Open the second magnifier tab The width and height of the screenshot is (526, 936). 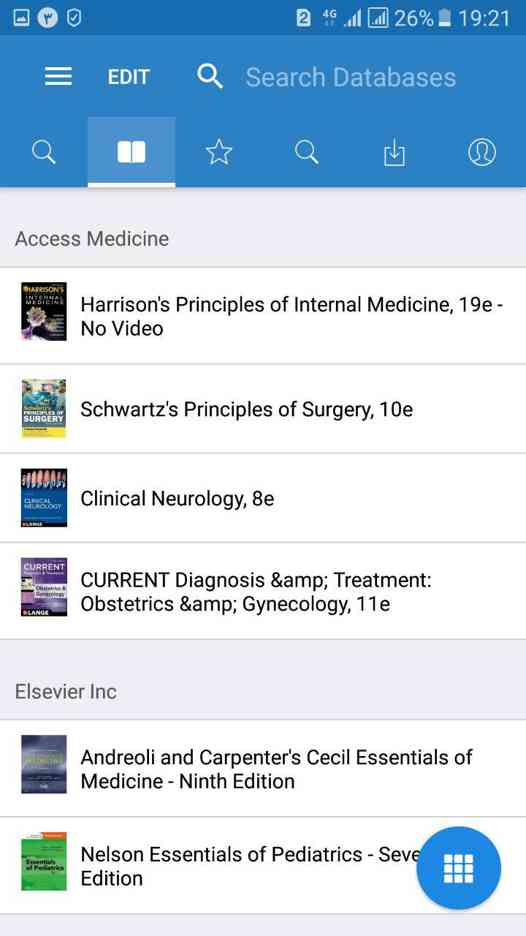pyautogui.click(x=306, y=152)
